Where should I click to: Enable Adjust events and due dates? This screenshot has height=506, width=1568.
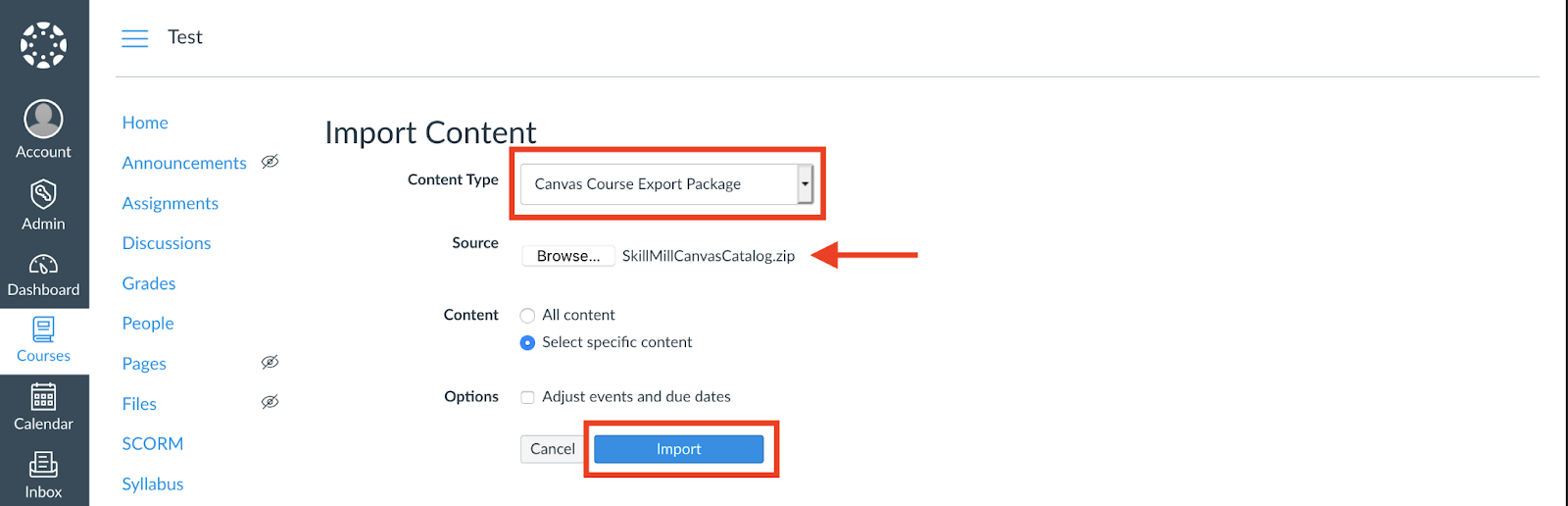pyautogui.click(x=527, y=397)
